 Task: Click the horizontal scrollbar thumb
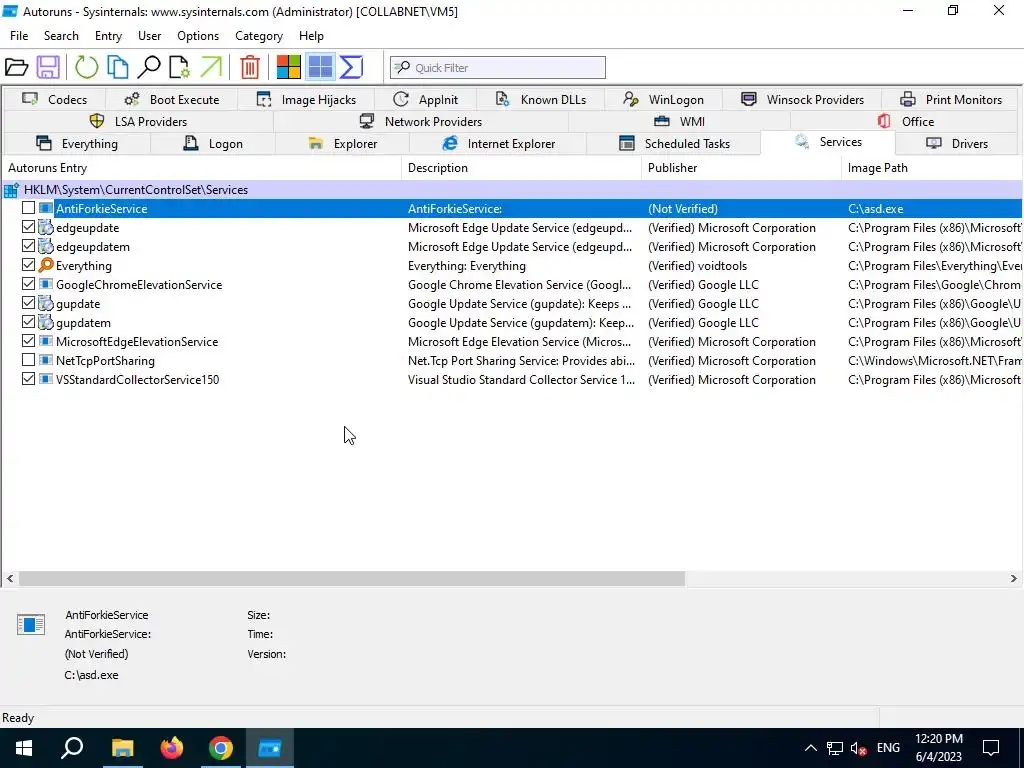point(351,579)
